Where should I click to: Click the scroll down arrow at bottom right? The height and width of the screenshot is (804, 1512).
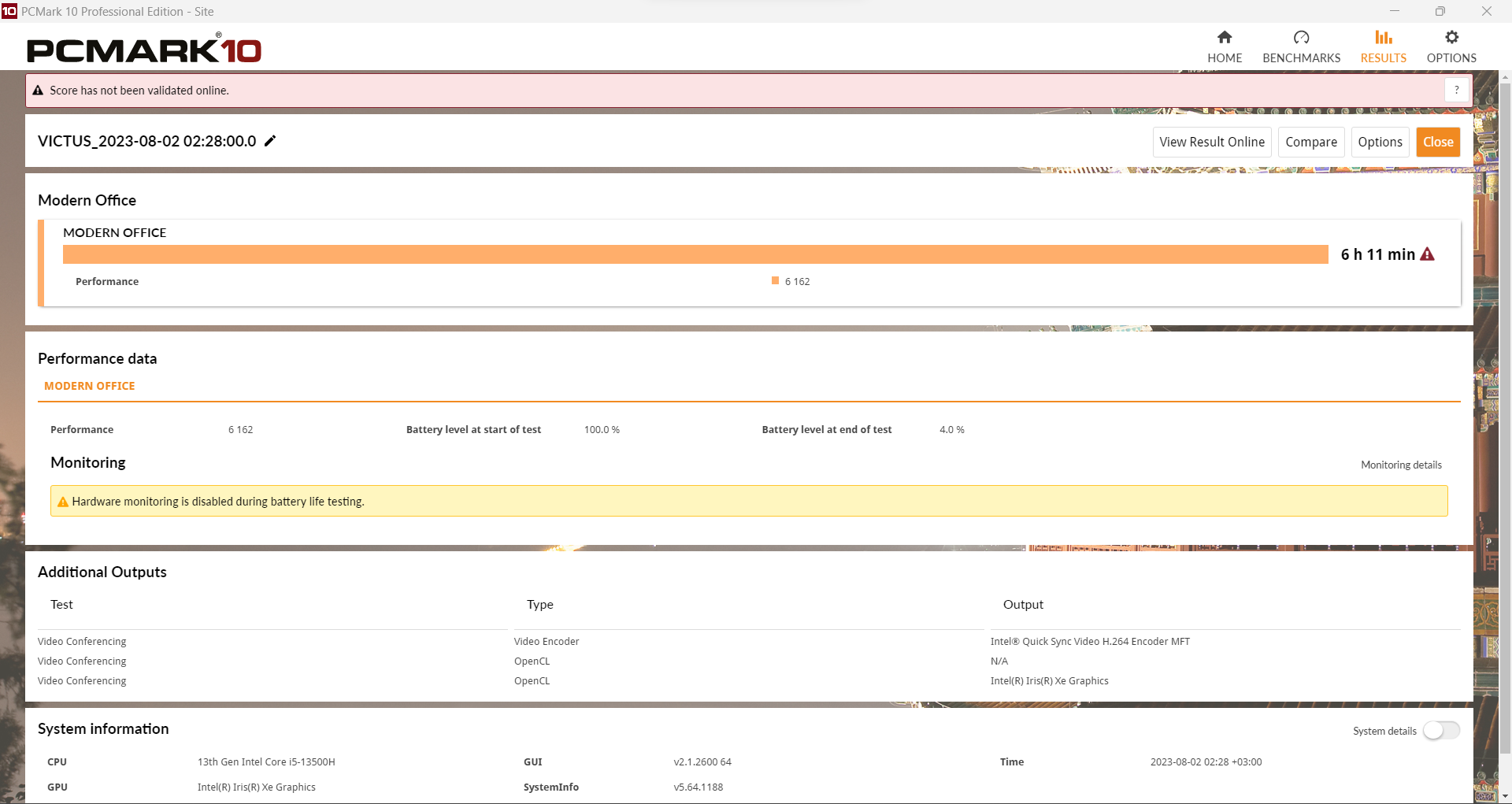[1505, 796]
